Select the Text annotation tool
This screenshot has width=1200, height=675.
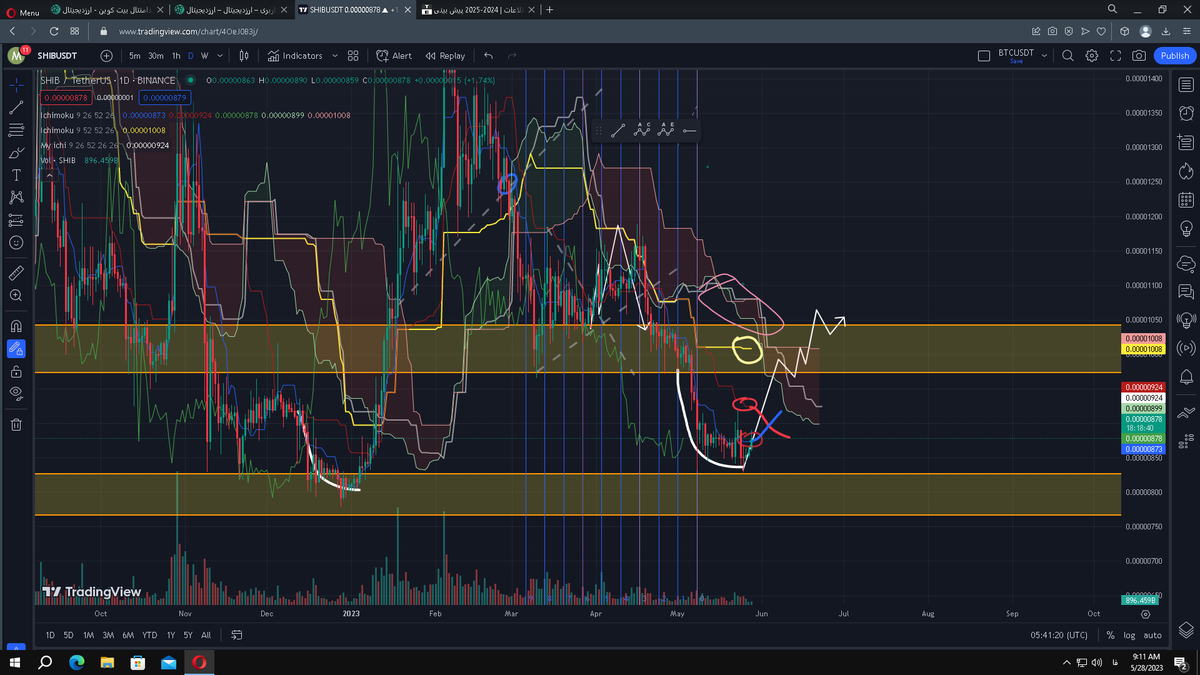tap(16, 176)
